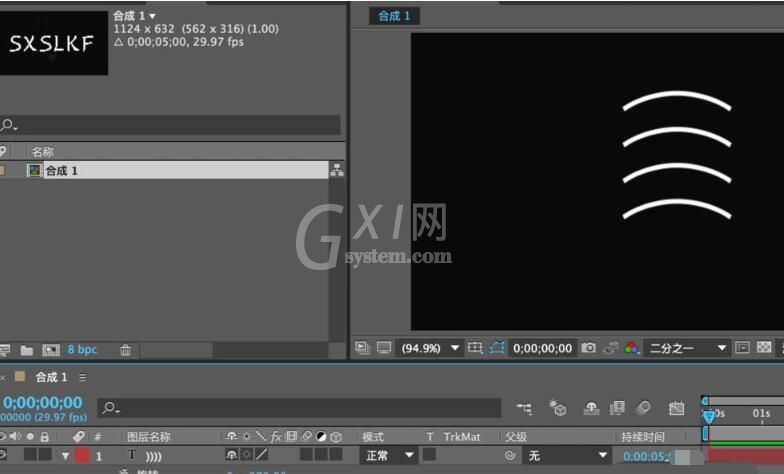This screenshot has width=784, height=474.
Task: Click the video eye column header
Action: (2, 436)
